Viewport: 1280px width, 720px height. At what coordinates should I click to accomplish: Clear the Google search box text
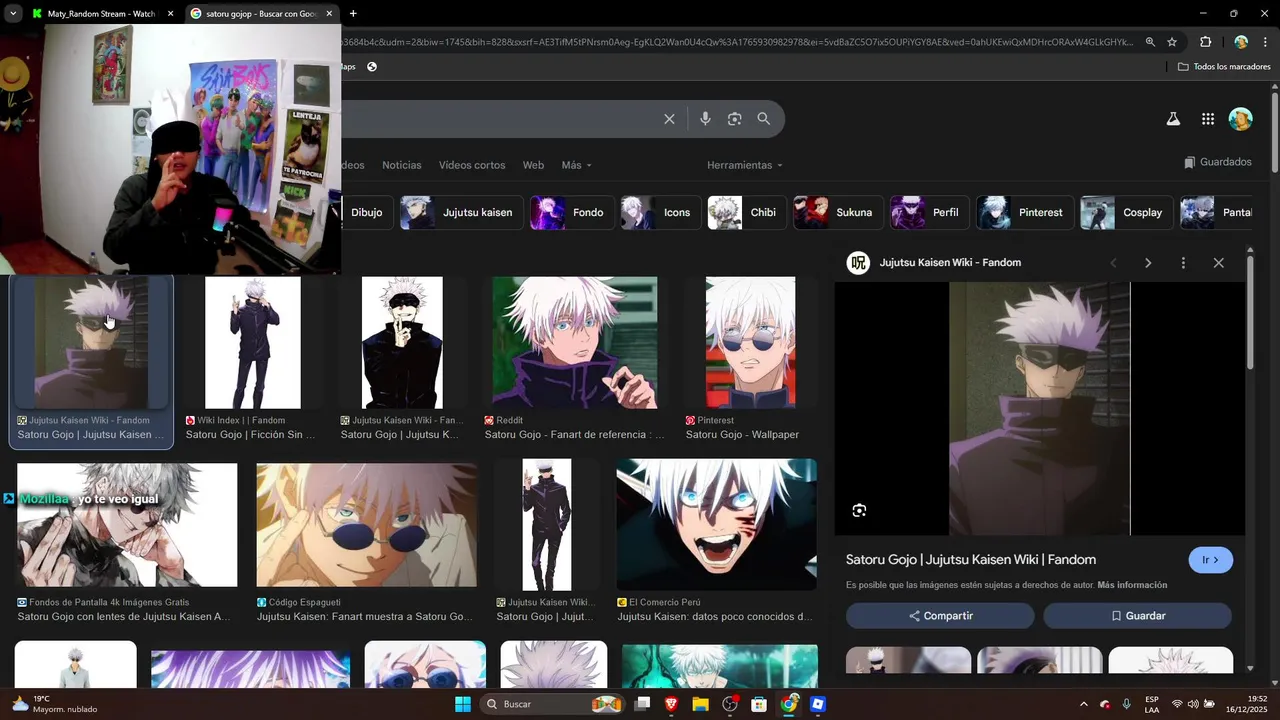669,119
